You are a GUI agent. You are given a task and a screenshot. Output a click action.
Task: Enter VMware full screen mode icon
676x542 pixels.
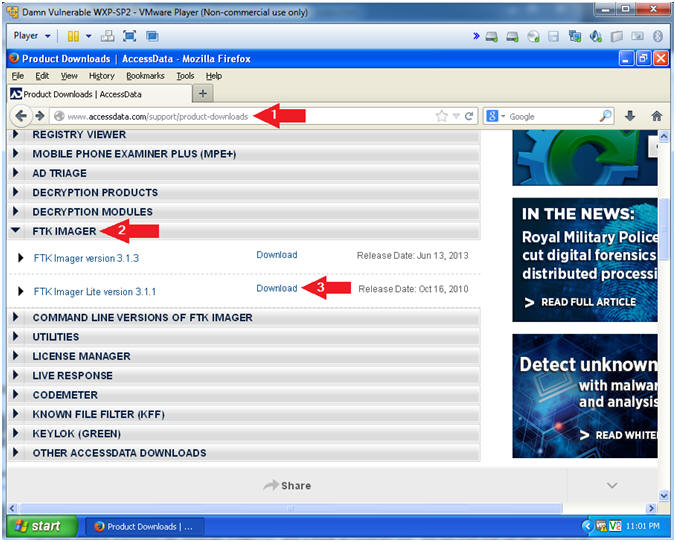coord(129,36)
